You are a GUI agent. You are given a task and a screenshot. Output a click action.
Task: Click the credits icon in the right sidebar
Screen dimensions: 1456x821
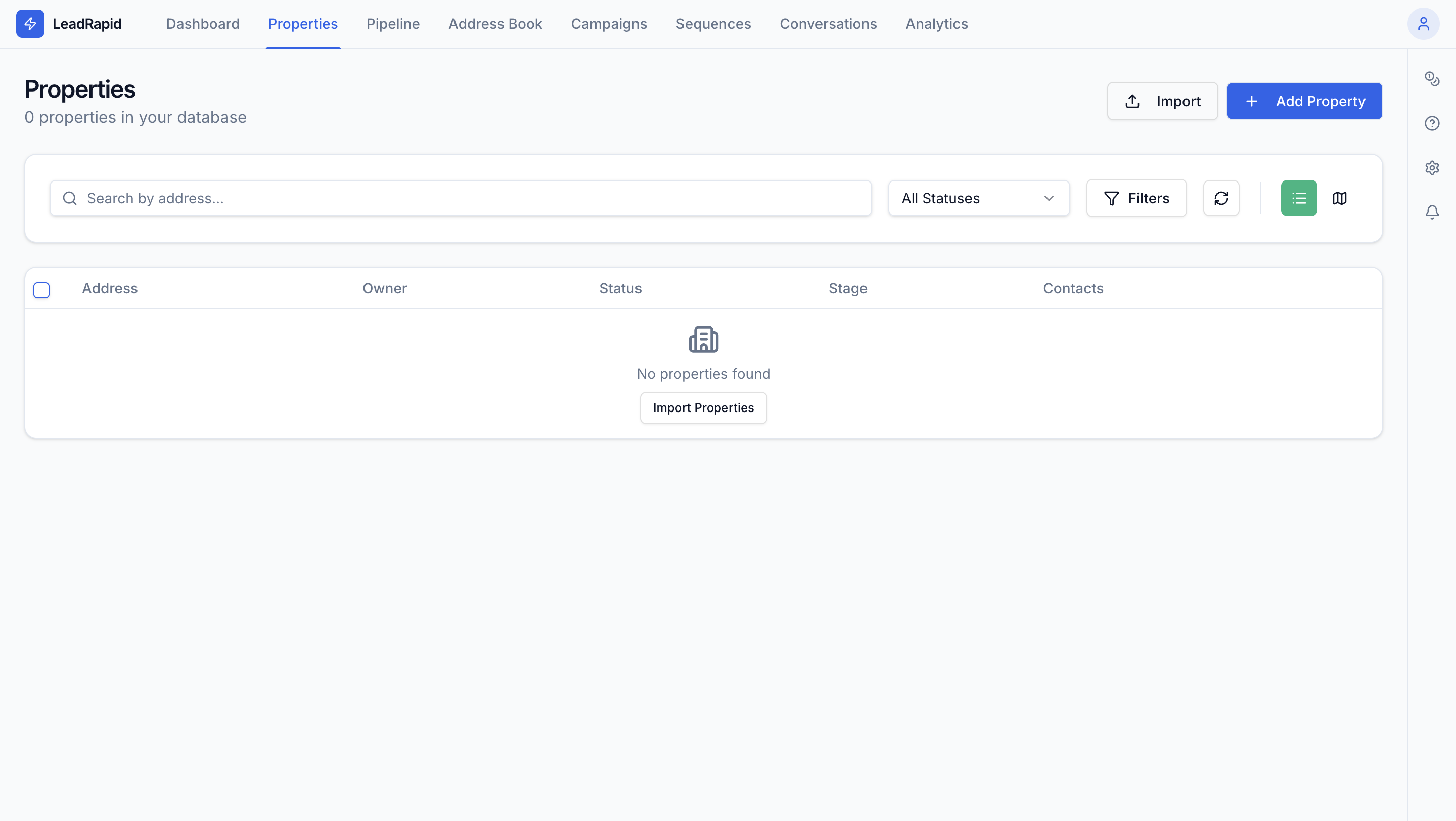click(1432, 79)
